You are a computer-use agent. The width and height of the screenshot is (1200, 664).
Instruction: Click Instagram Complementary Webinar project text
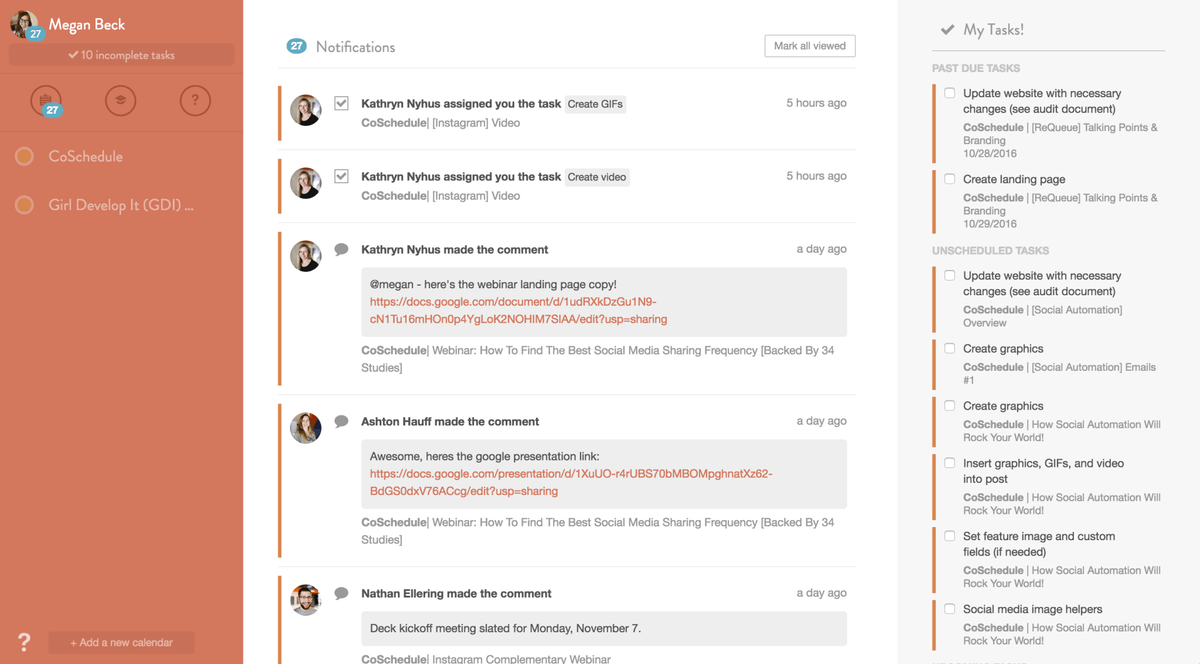tap(521, 659)
